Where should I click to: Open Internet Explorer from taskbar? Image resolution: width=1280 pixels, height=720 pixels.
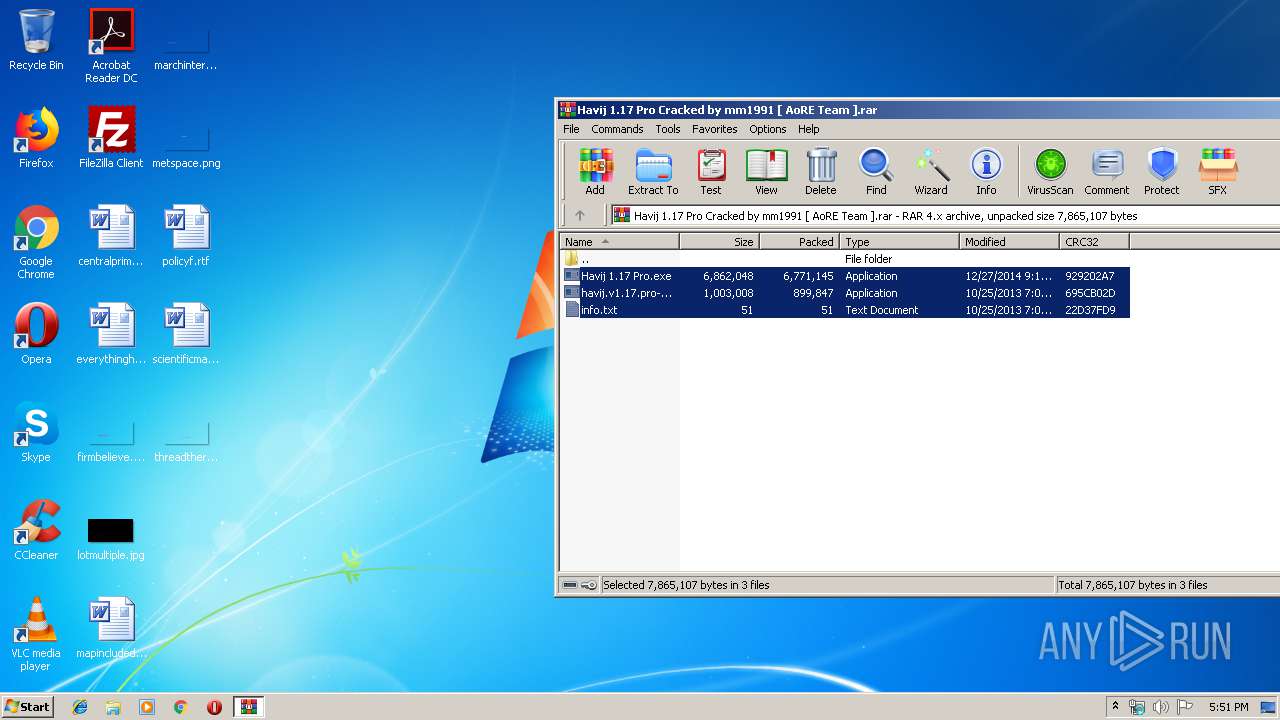[80, 707]
